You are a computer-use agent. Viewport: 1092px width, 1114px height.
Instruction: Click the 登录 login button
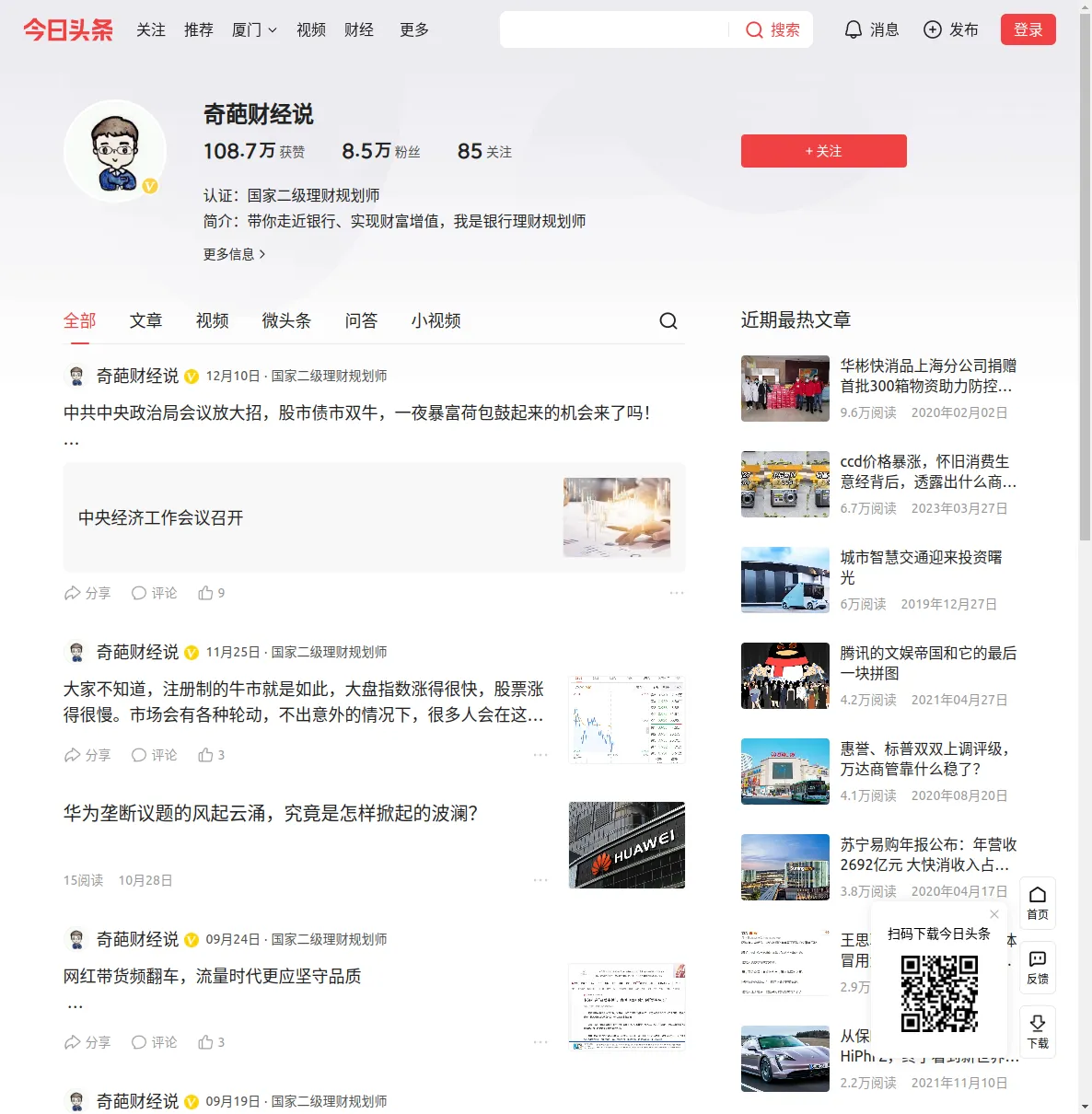tap(1028, 29)
